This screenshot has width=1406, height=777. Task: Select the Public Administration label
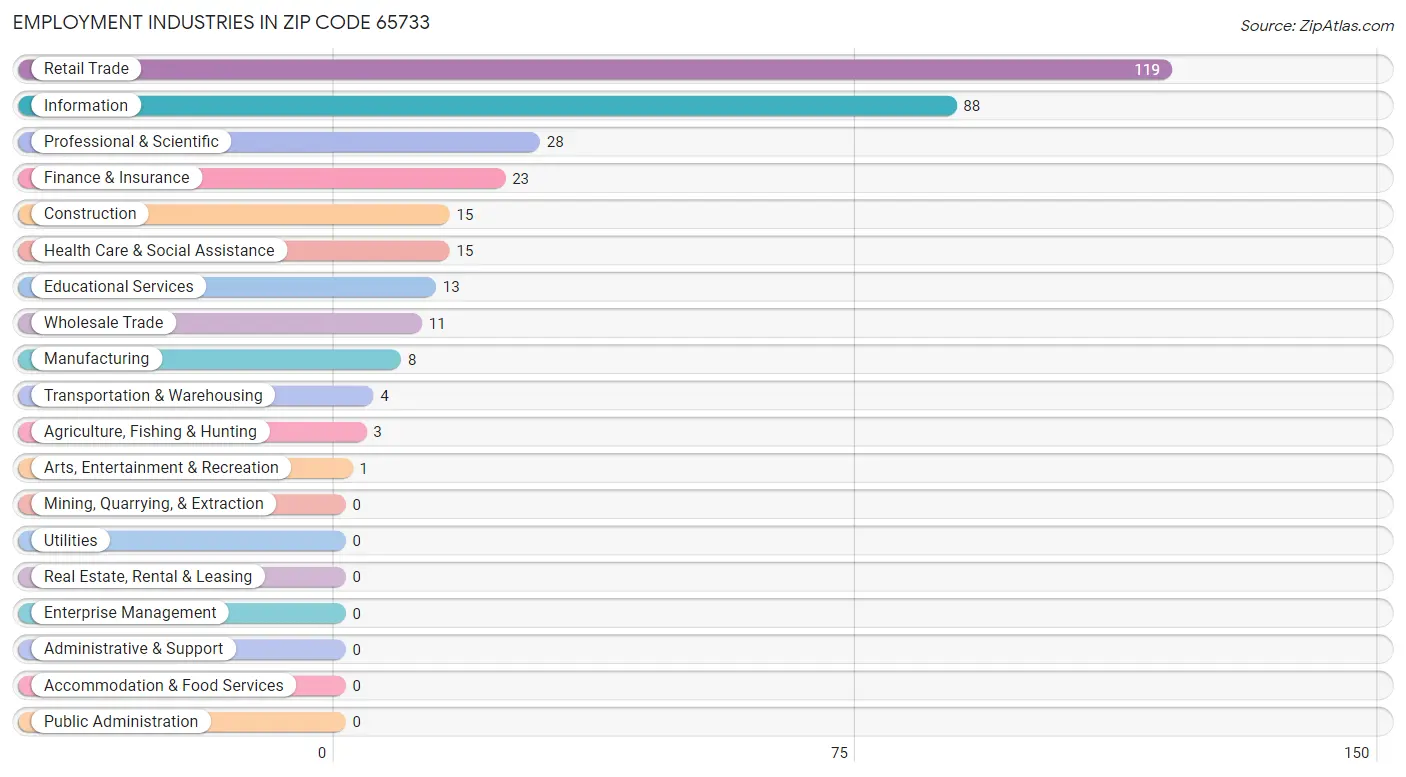pyautogui.click(x=121, y=722)
